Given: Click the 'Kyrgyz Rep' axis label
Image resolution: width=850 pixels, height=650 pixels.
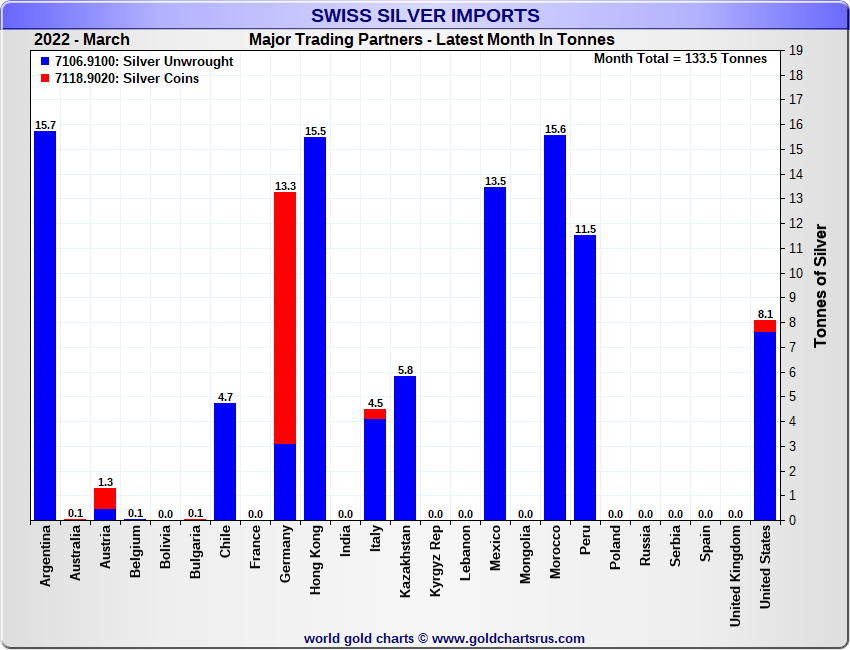Looking at the screenshot, I should (x=436, y=561).
